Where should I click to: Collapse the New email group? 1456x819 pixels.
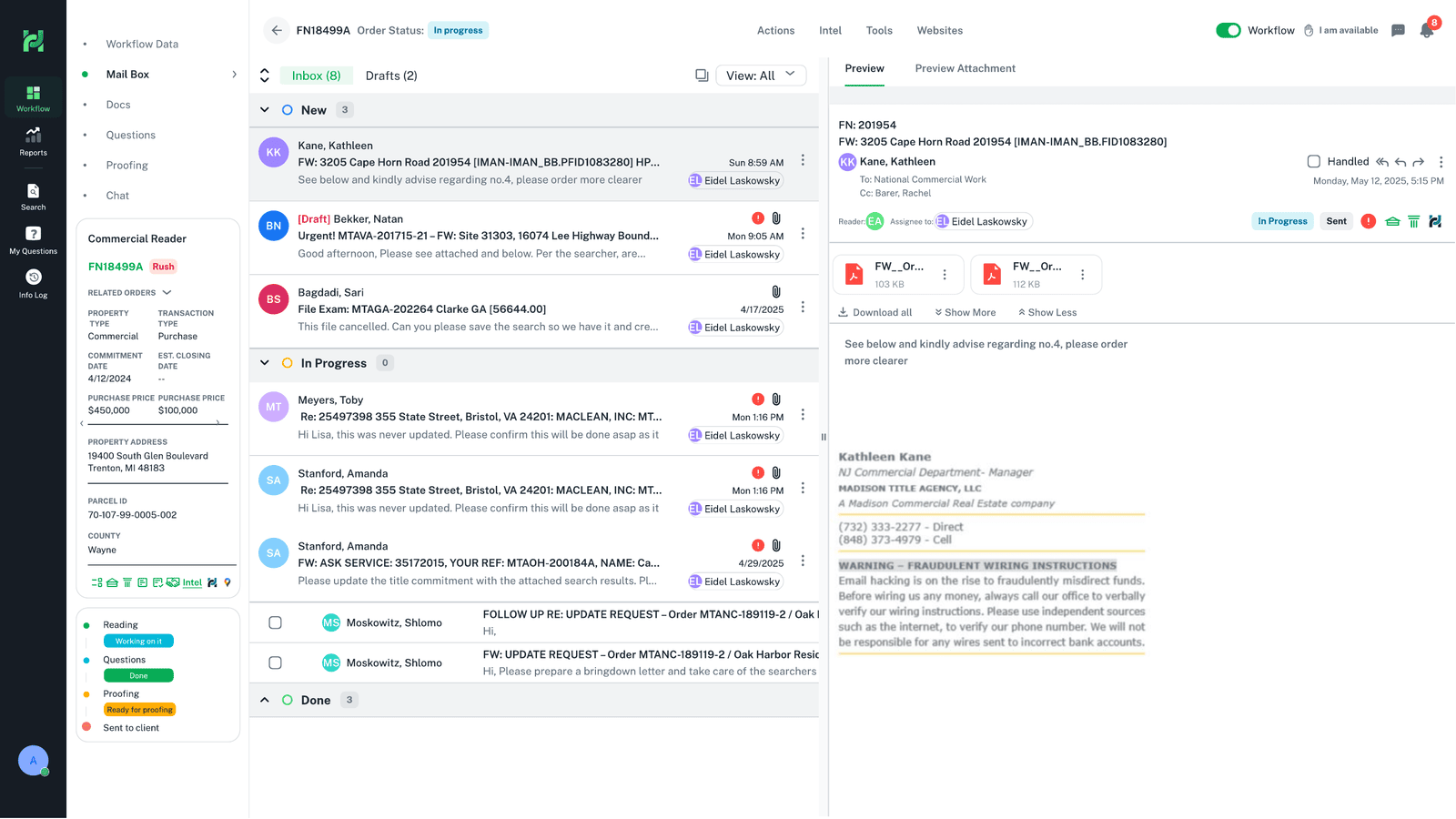[x=265, y=110]
